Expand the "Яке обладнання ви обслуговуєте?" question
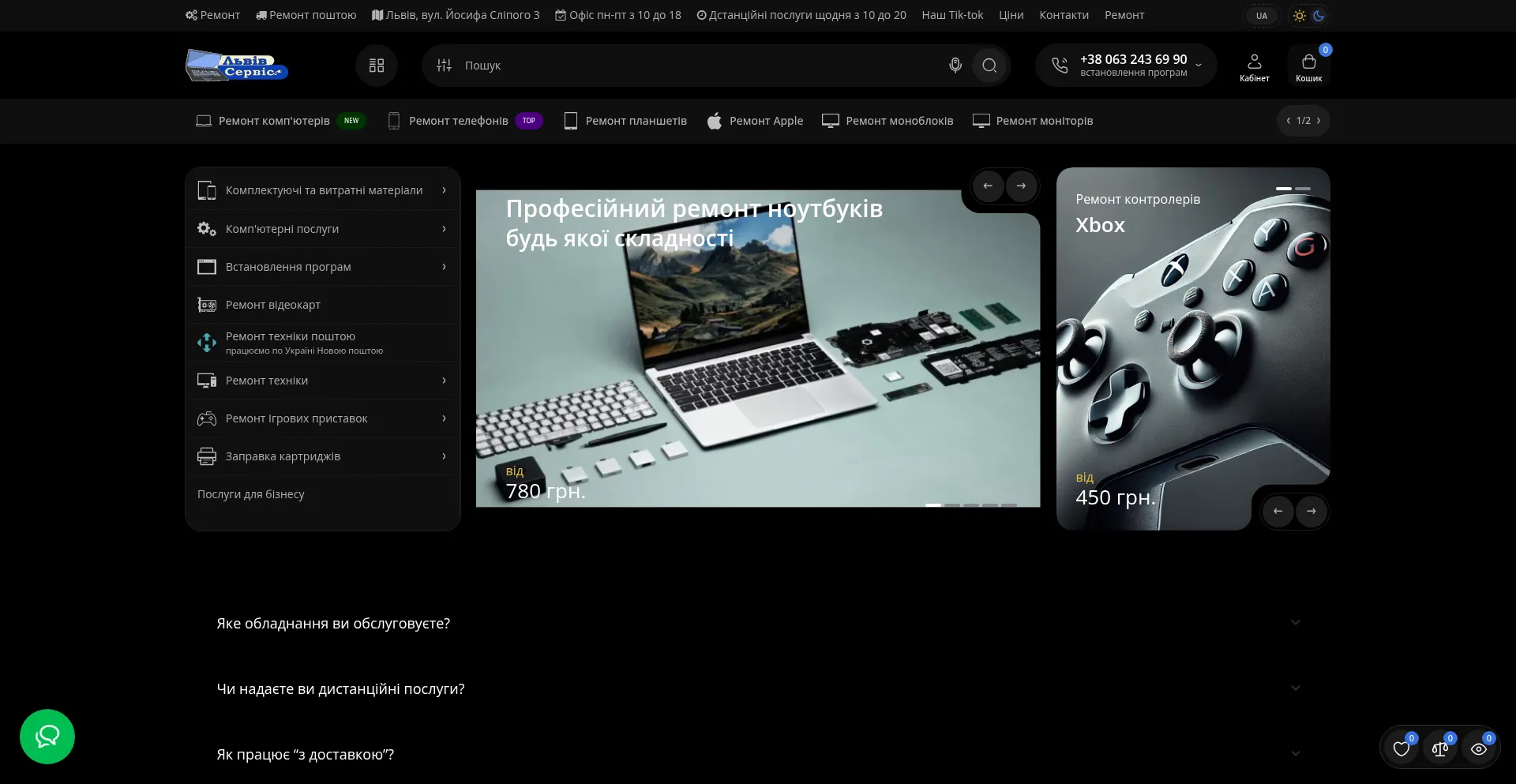 point(758,623)
